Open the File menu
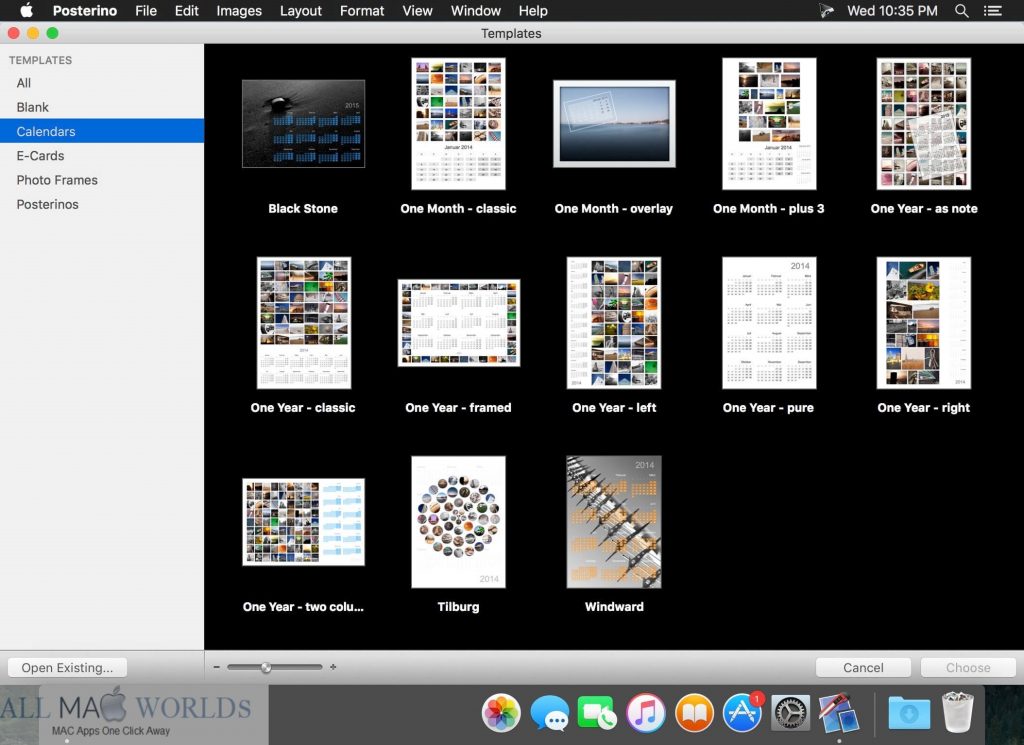 [x=146, y=10]
